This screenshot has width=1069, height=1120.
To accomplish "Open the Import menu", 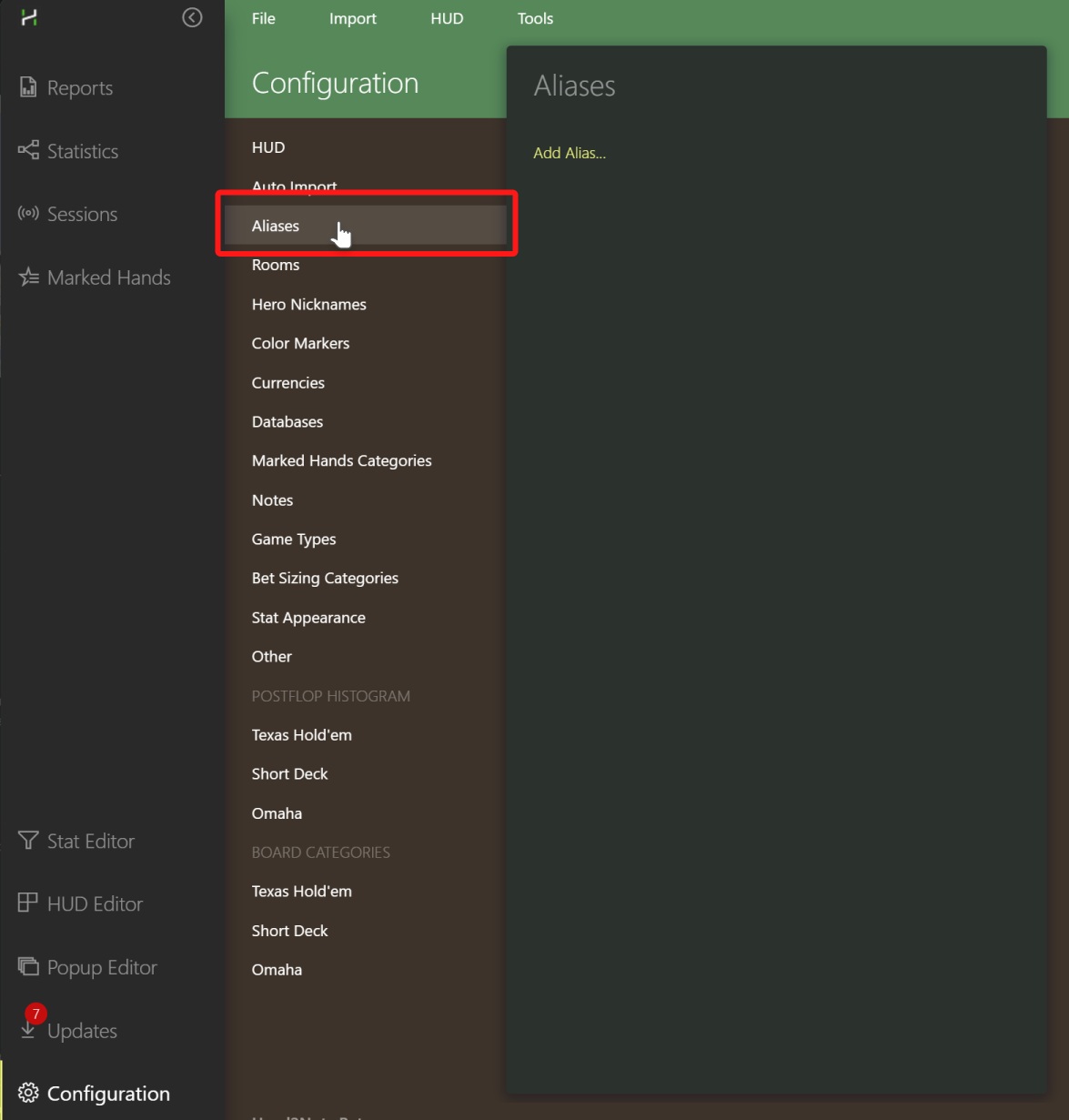I will point(353,18).
